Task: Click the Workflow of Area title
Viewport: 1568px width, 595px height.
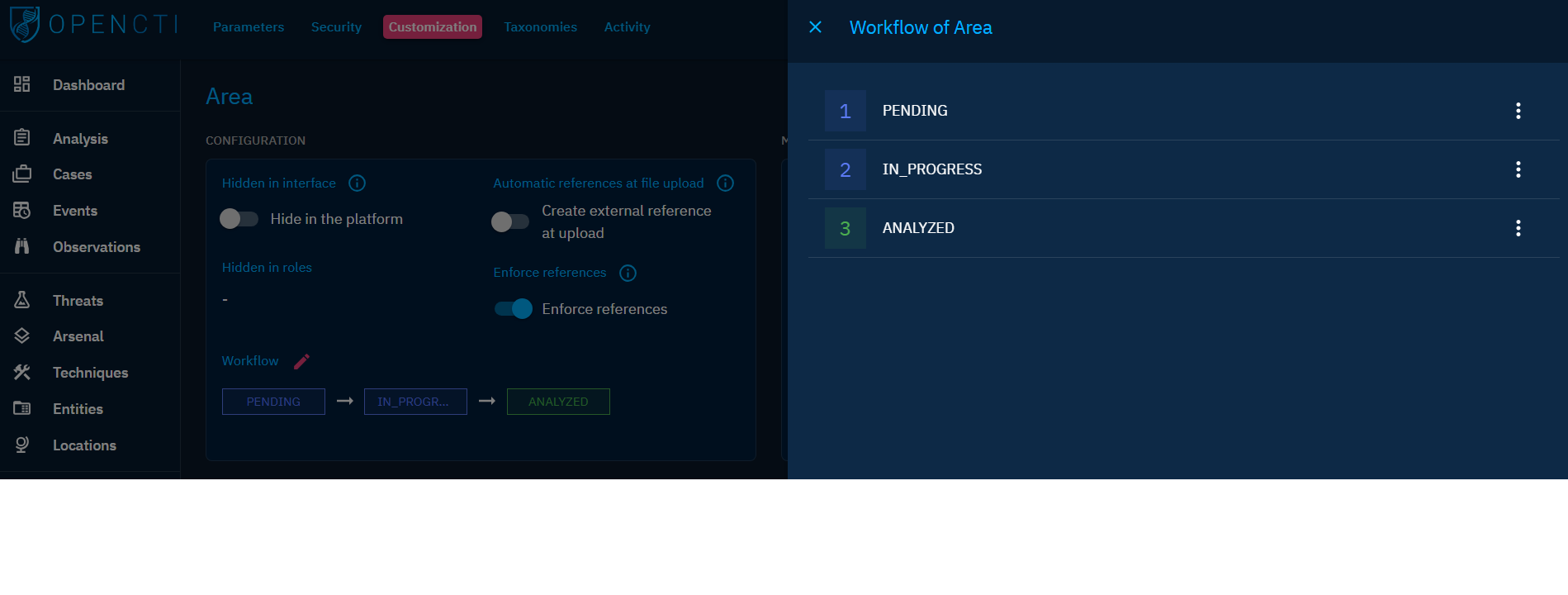Action: 921,27
